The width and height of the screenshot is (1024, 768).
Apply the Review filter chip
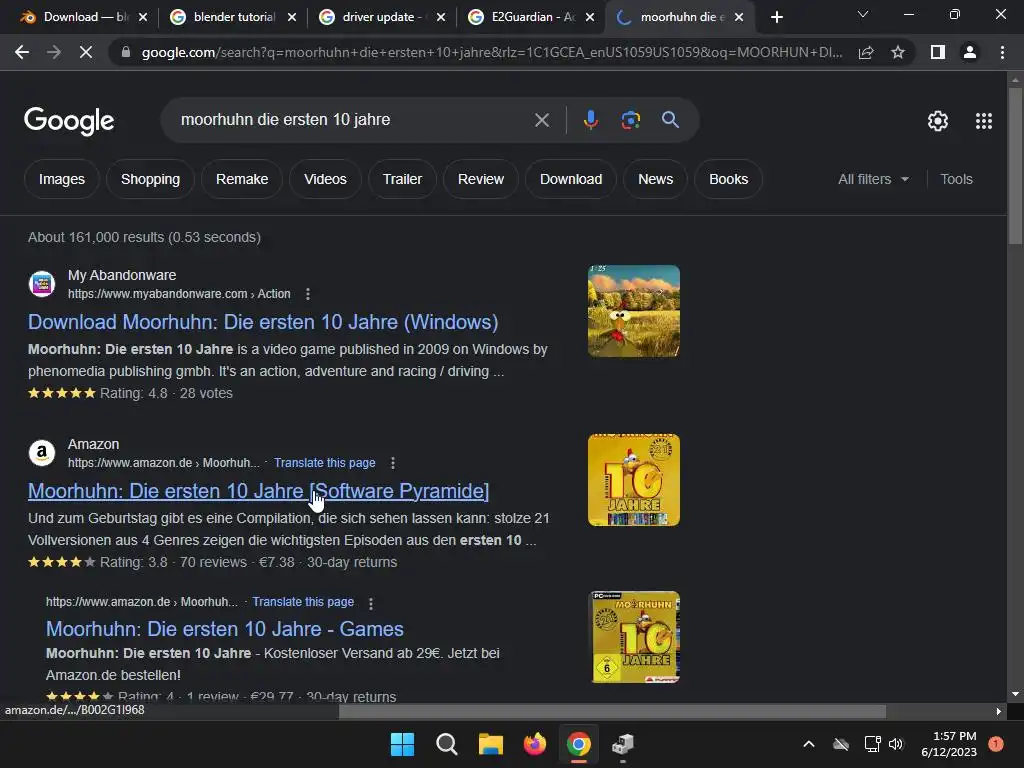pyautogui.click(x=481, y=179)
